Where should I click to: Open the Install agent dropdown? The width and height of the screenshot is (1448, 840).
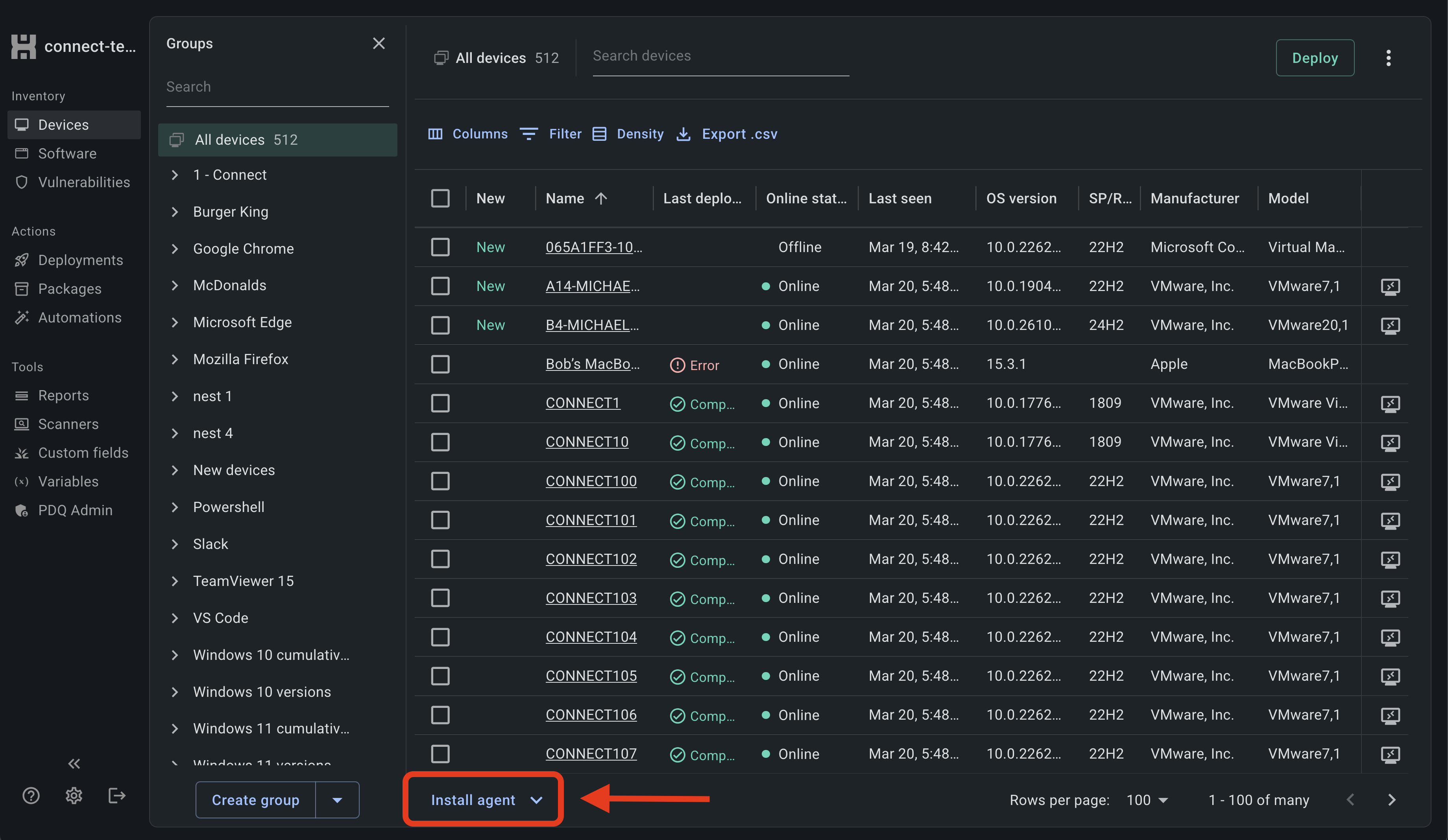click(x=486, y=800)
